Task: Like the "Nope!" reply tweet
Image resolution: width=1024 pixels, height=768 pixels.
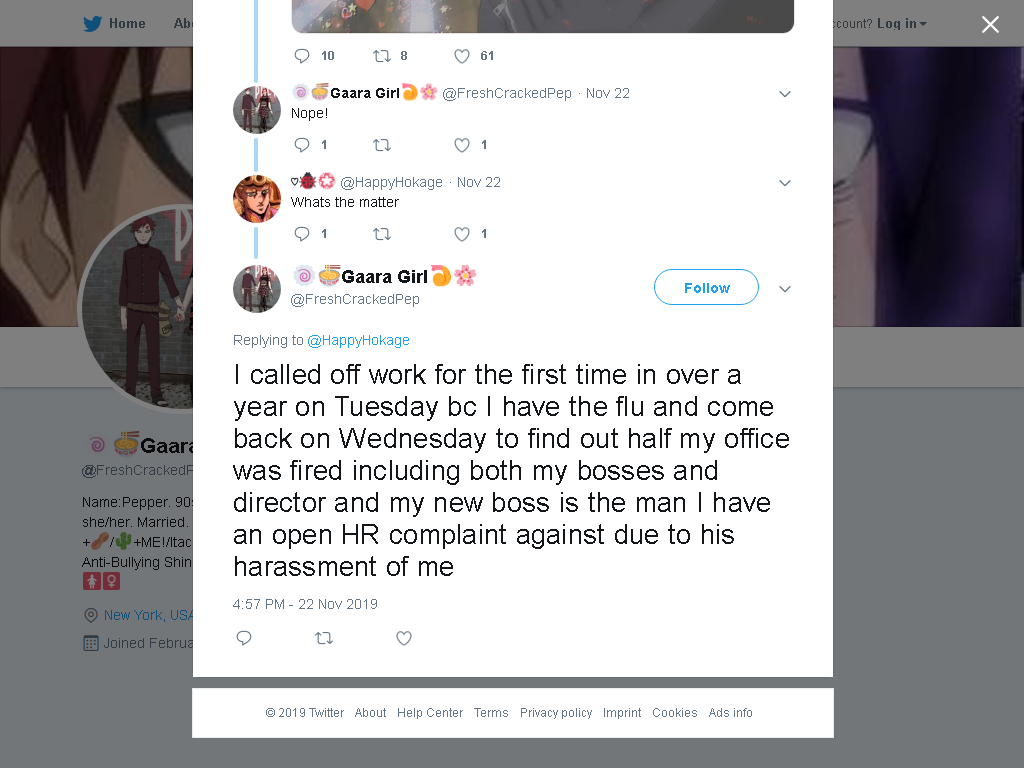Action: click(462, 145)
